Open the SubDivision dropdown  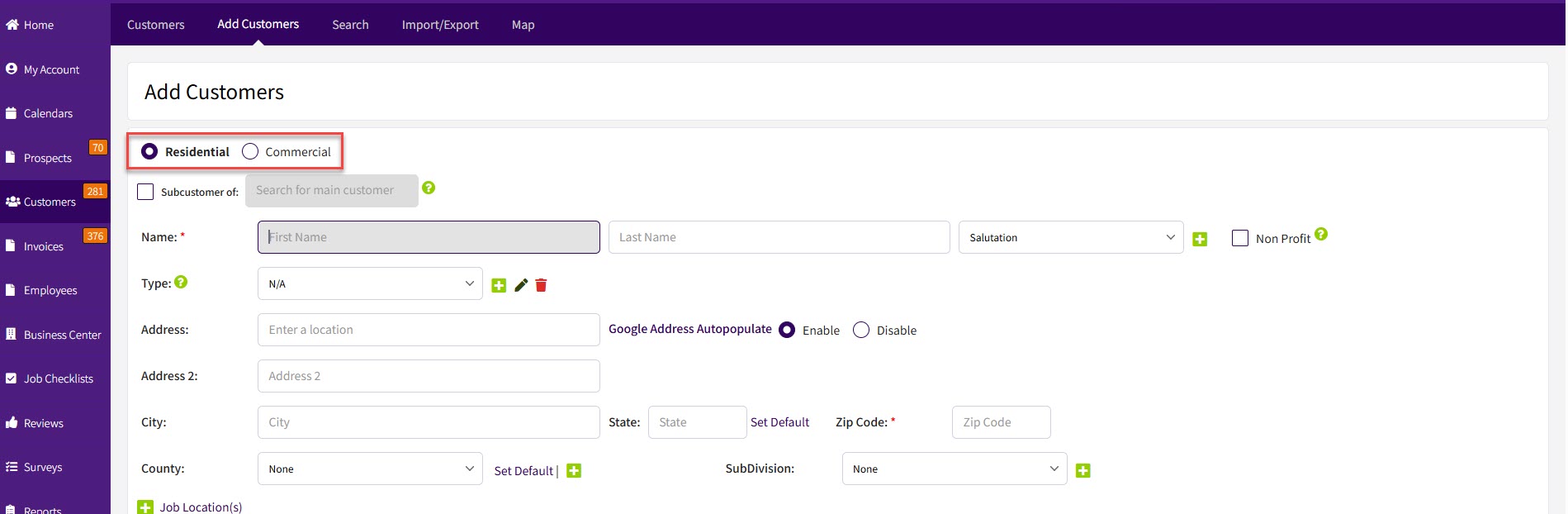pos(955,469)
